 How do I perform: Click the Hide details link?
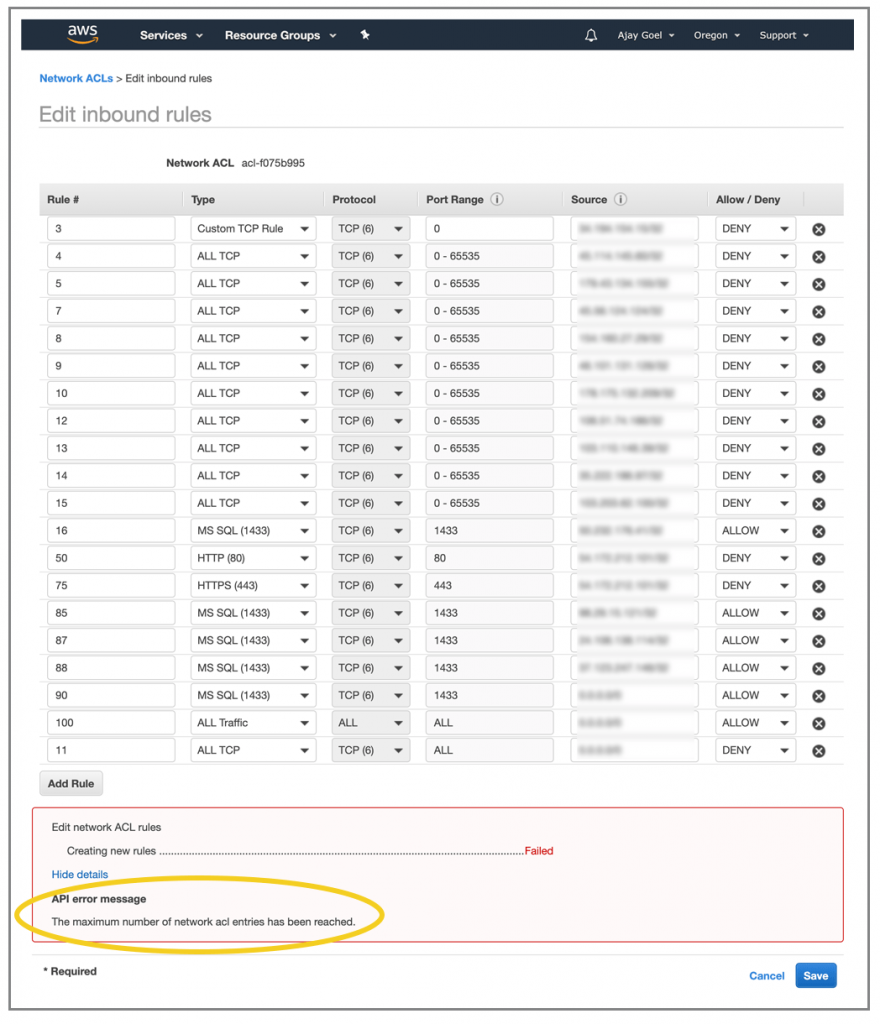(80, 874)
